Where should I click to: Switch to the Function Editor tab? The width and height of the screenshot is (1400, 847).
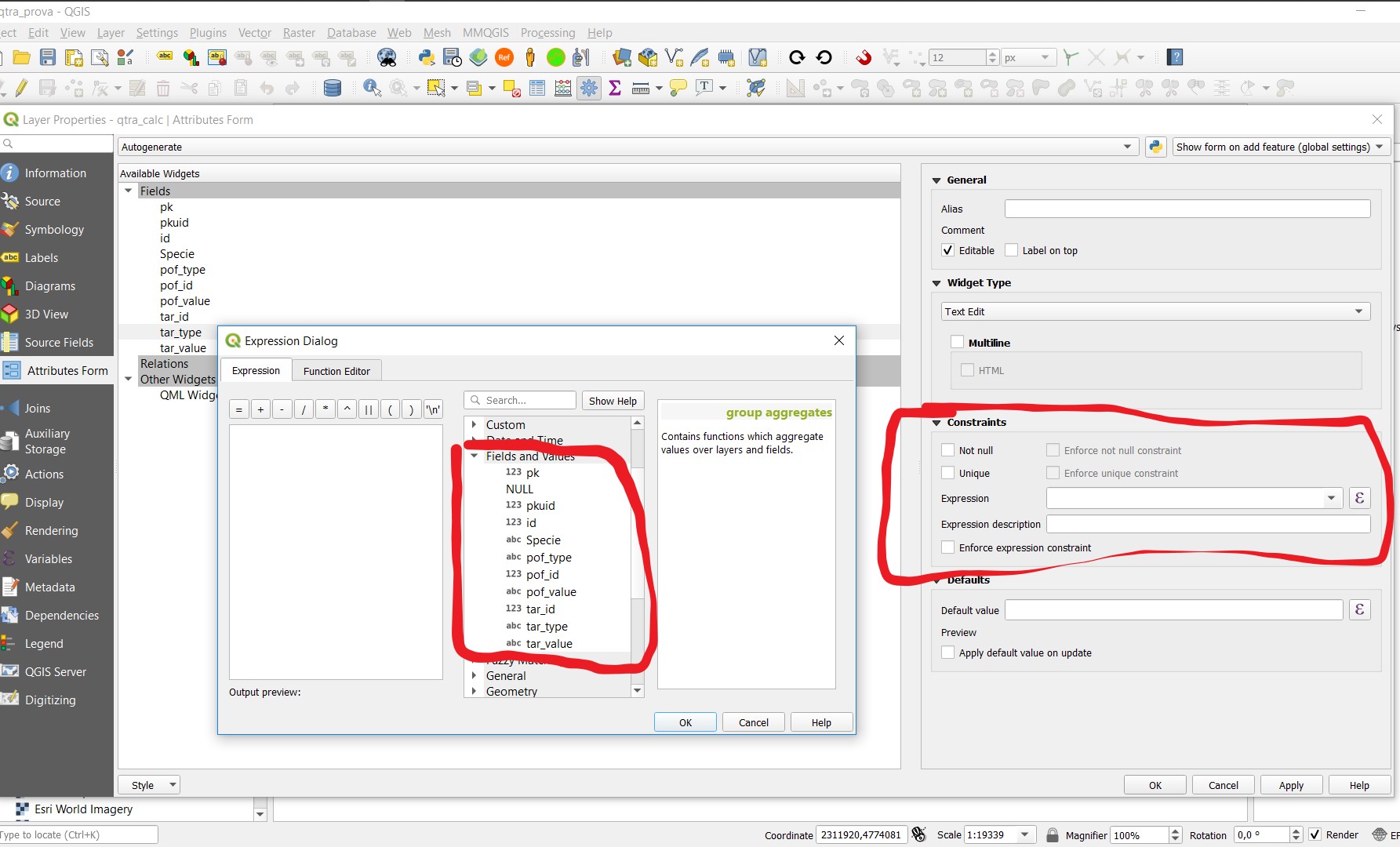(336, 370)
